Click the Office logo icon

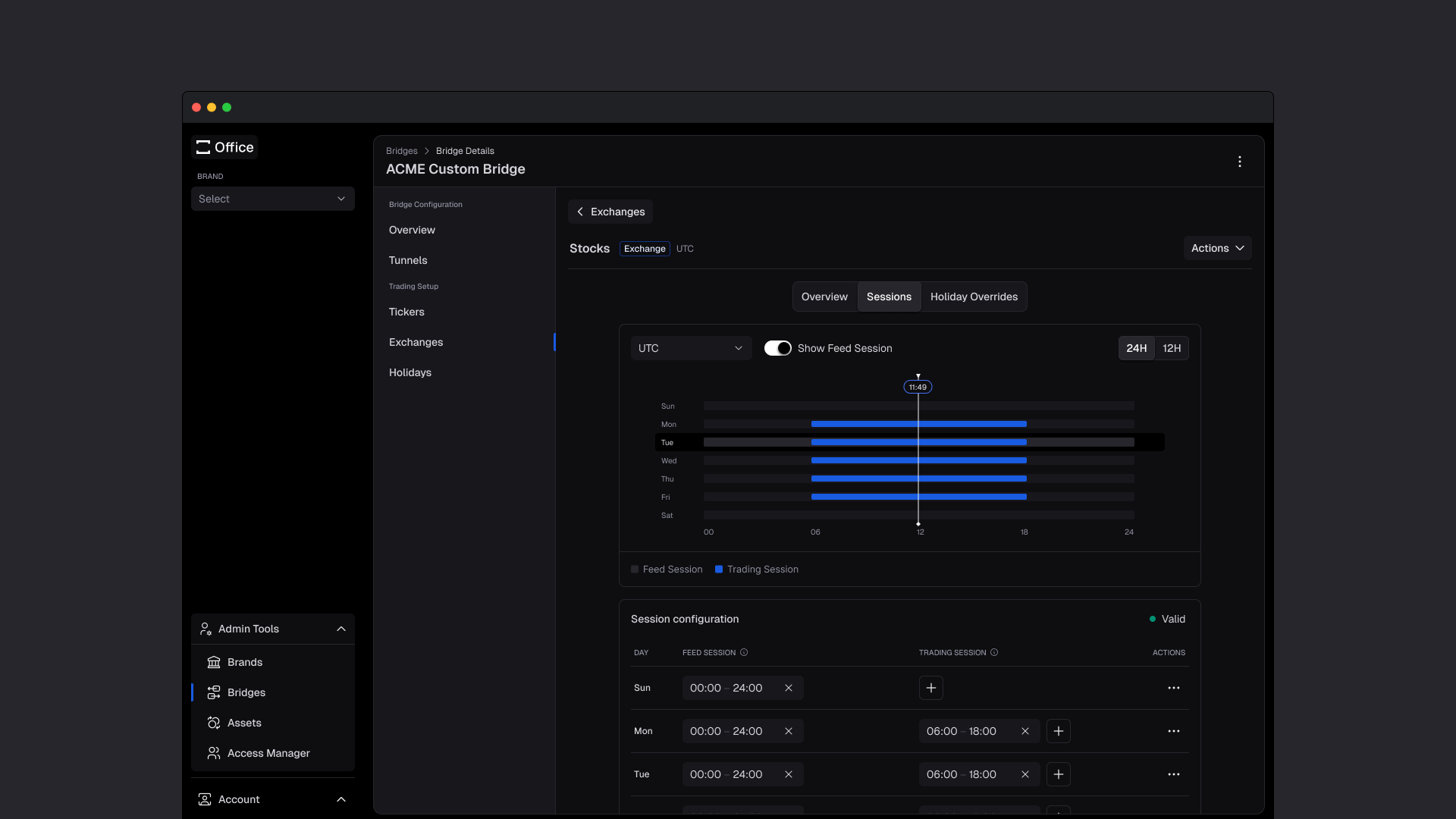click(x=203, y=147)
